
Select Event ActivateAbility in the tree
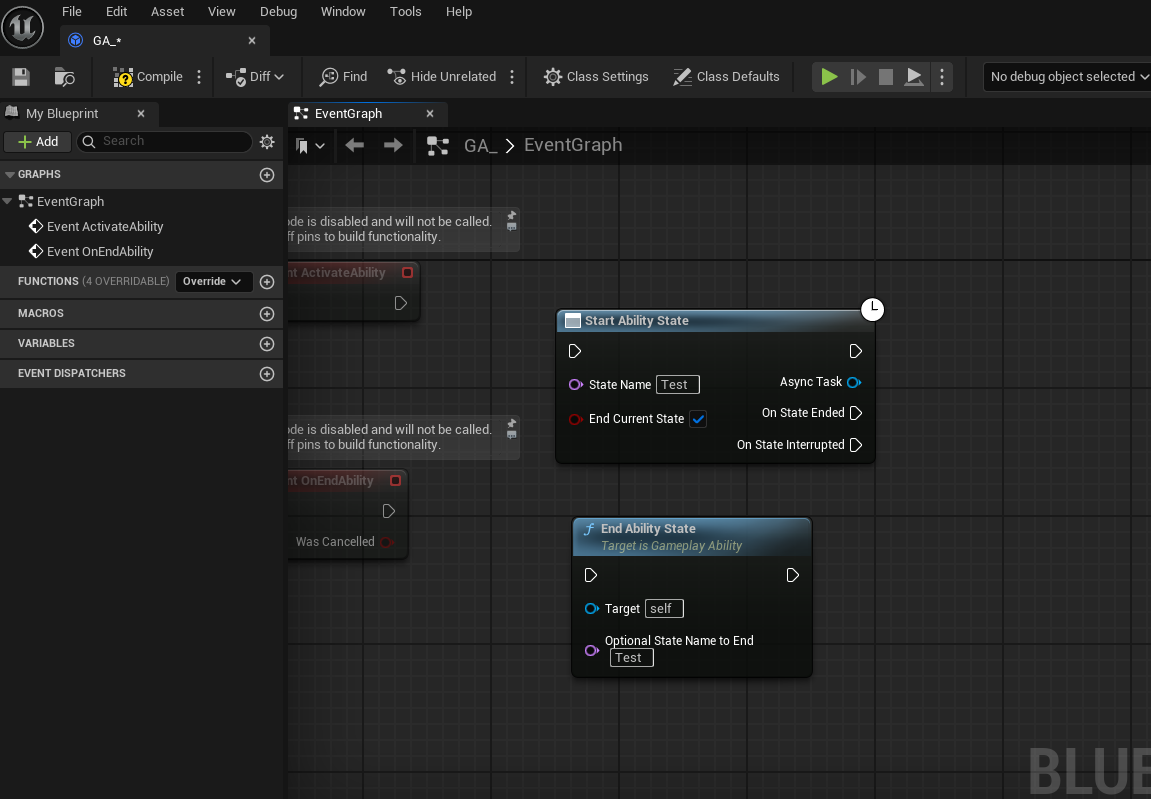105,226
